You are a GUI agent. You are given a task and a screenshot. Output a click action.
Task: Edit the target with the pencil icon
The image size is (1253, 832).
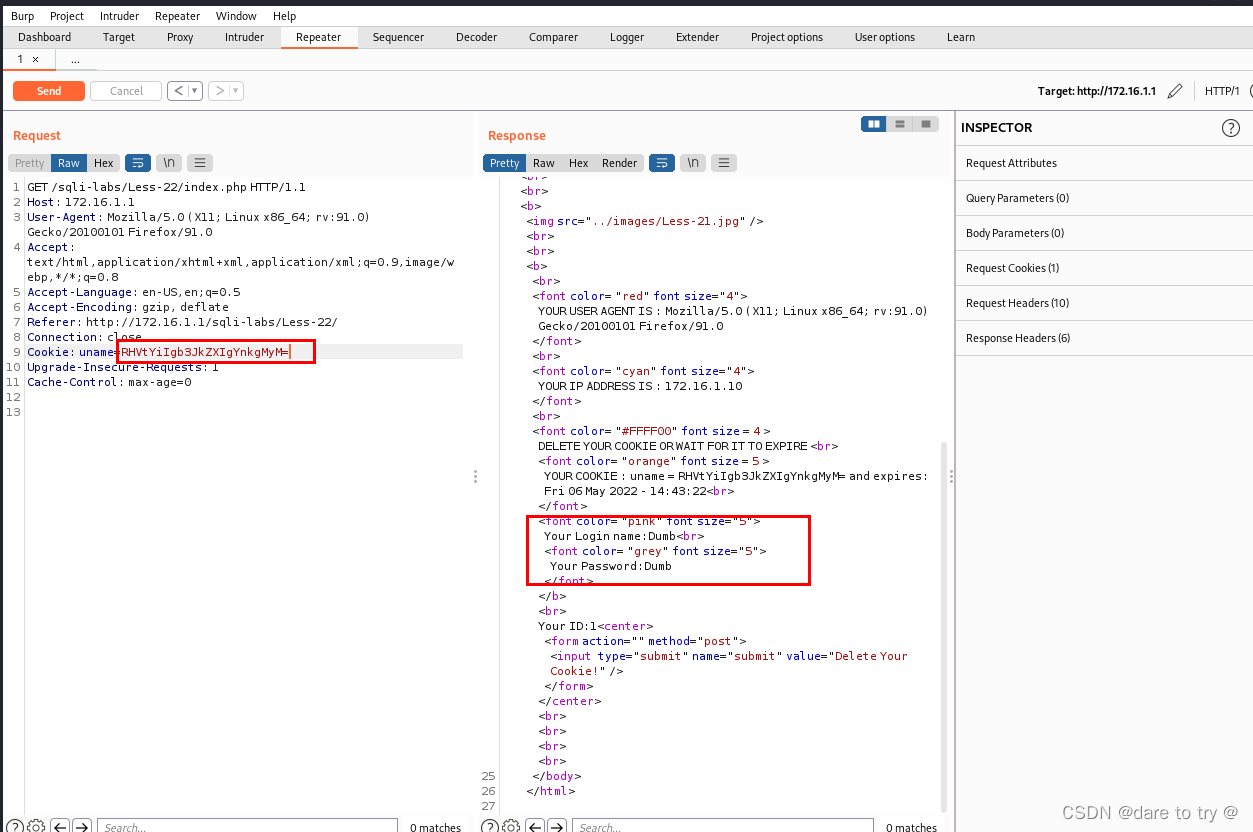1175,91
